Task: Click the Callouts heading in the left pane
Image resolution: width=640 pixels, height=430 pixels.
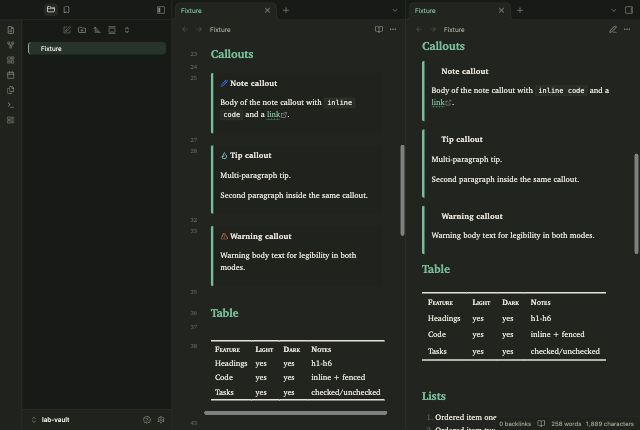Action: (x=232, y=54)
